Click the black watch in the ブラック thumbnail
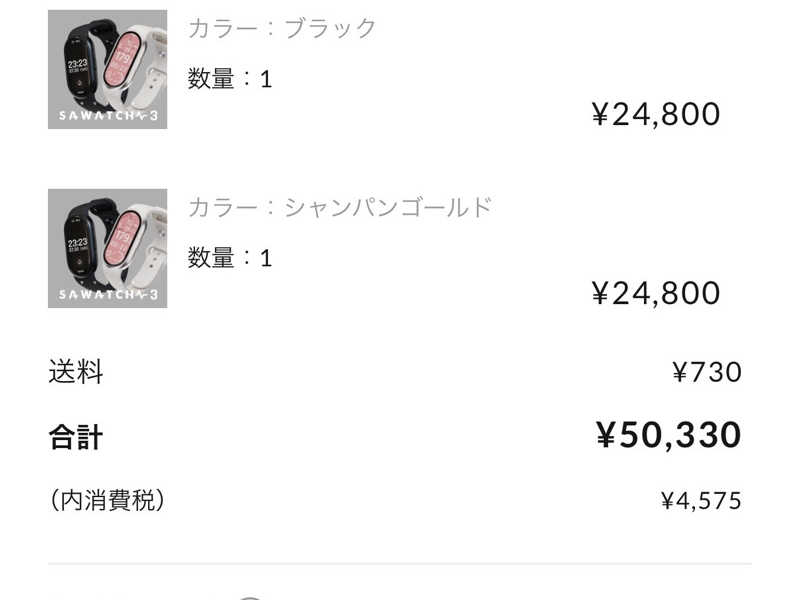 click(x=78, y=65)
